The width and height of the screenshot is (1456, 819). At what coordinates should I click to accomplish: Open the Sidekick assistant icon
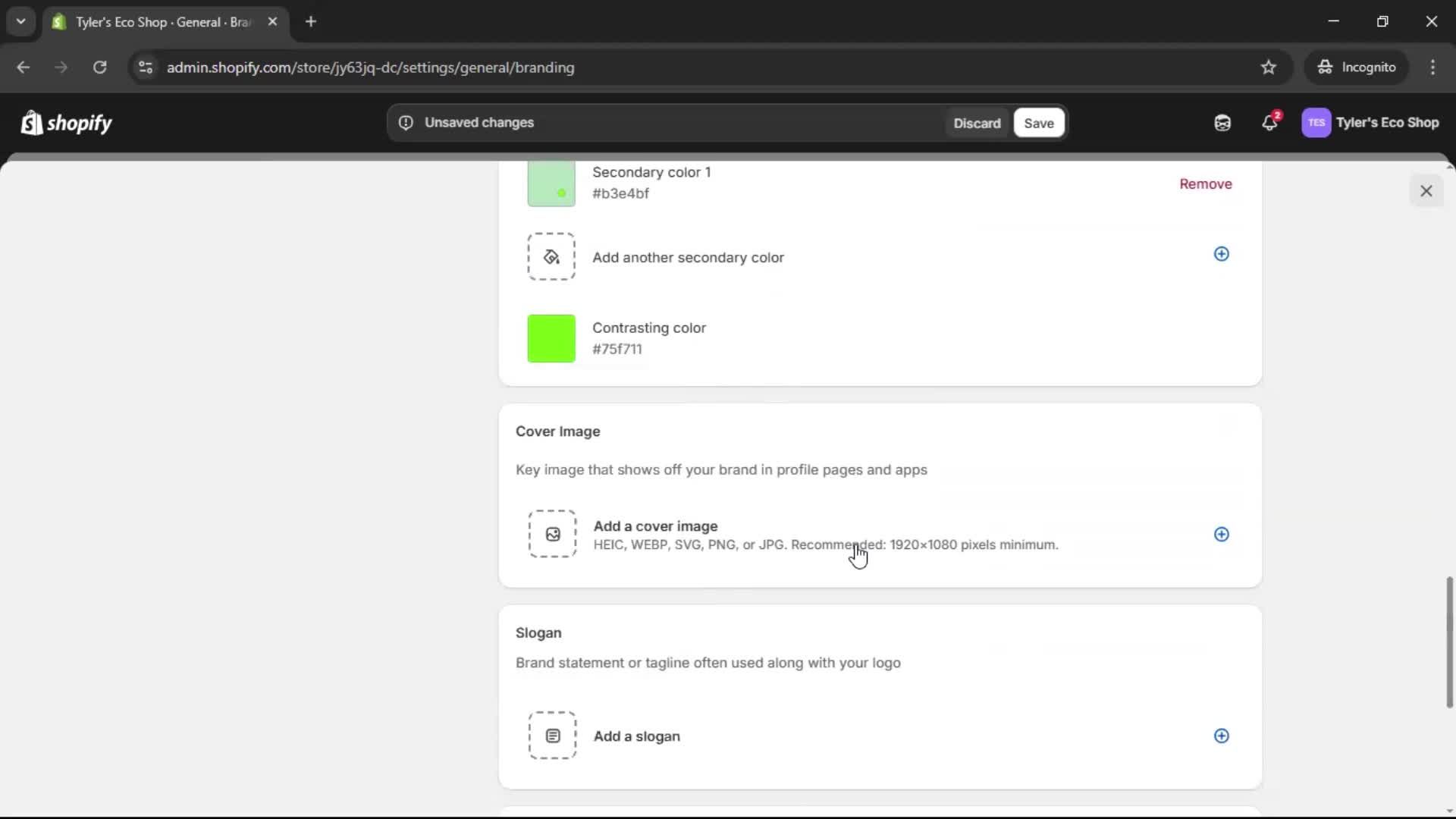[1222, 123]
